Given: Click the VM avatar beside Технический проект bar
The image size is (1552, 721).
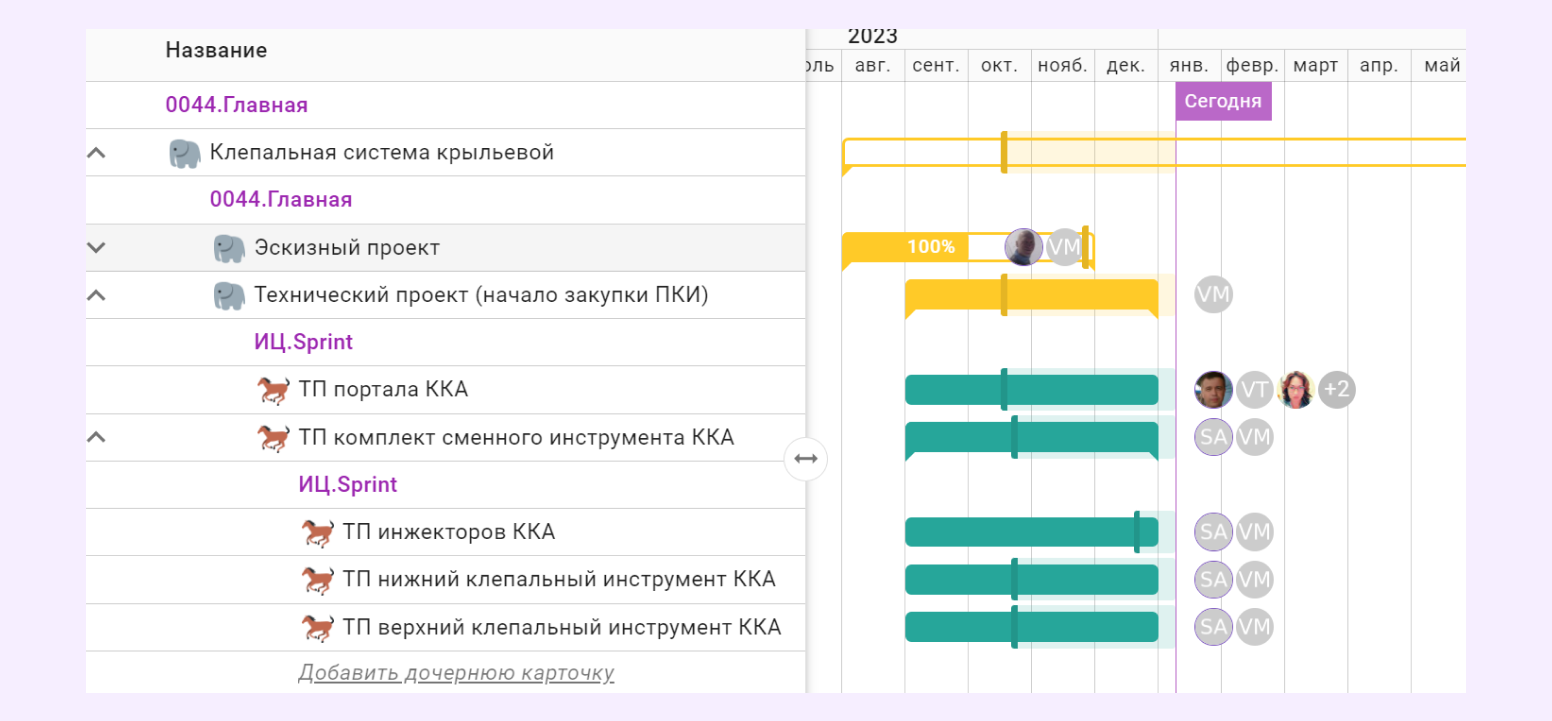Looking at the screenshot, I should point(1213,295).
